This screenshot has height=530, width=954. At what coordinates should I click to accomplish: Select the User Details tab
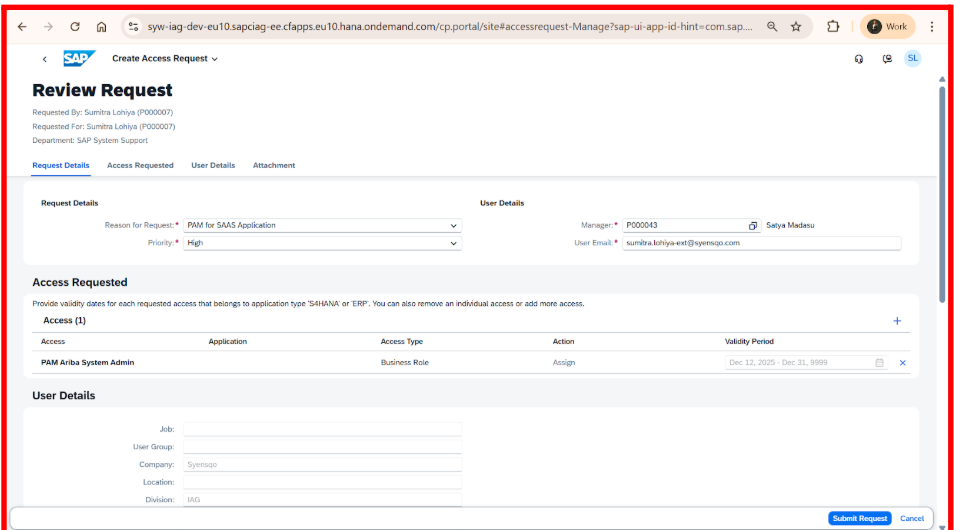(213, 165)
